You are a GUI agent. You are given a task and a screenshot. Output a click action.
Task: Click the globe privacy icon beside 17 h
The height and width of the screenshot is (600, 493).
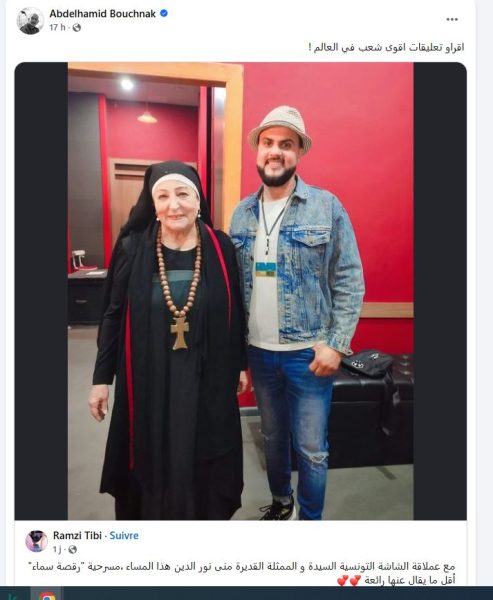(x=77, y=28)
